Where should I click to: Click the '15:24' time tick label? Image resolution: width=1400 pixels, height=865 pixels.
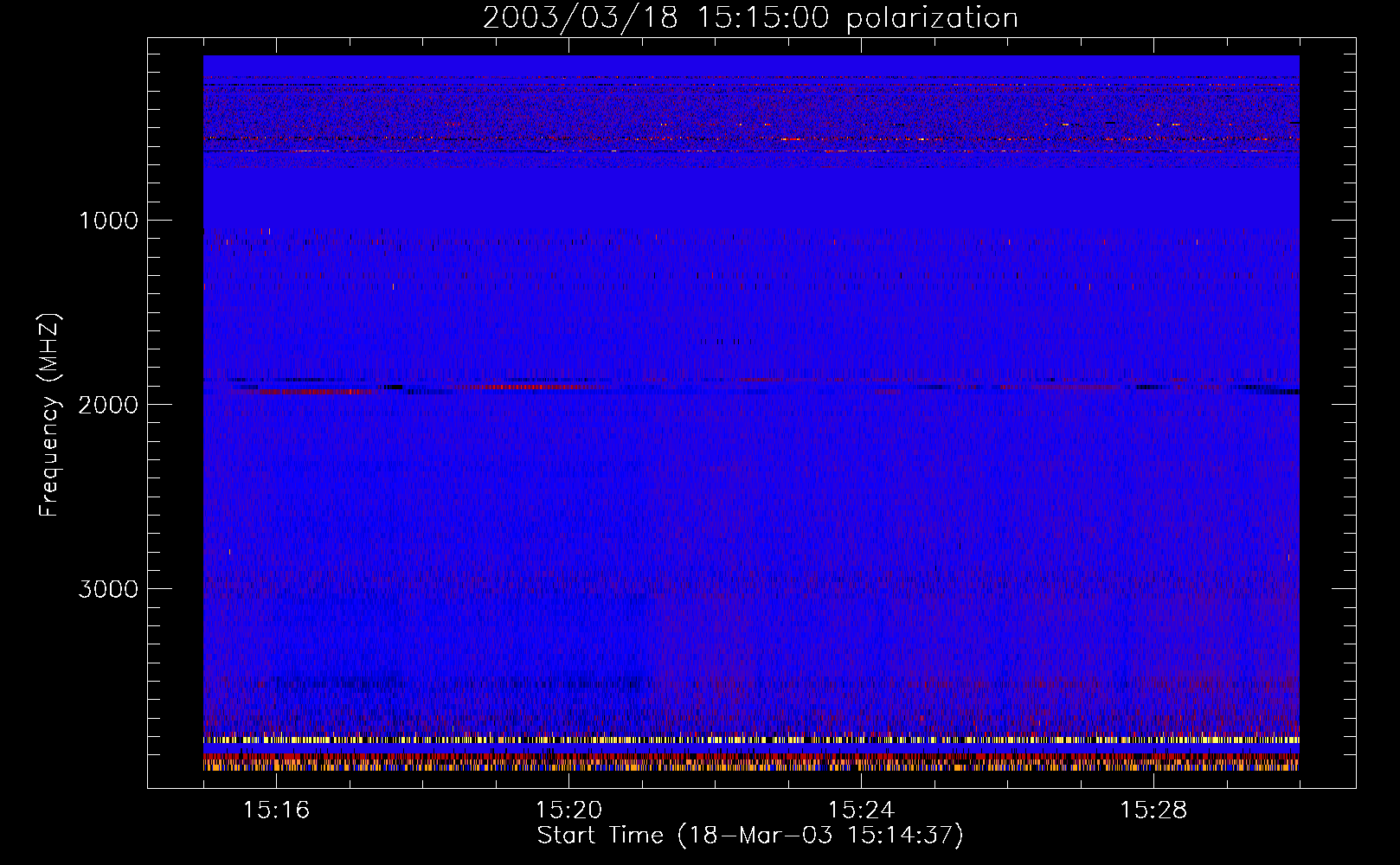point(861,811)
